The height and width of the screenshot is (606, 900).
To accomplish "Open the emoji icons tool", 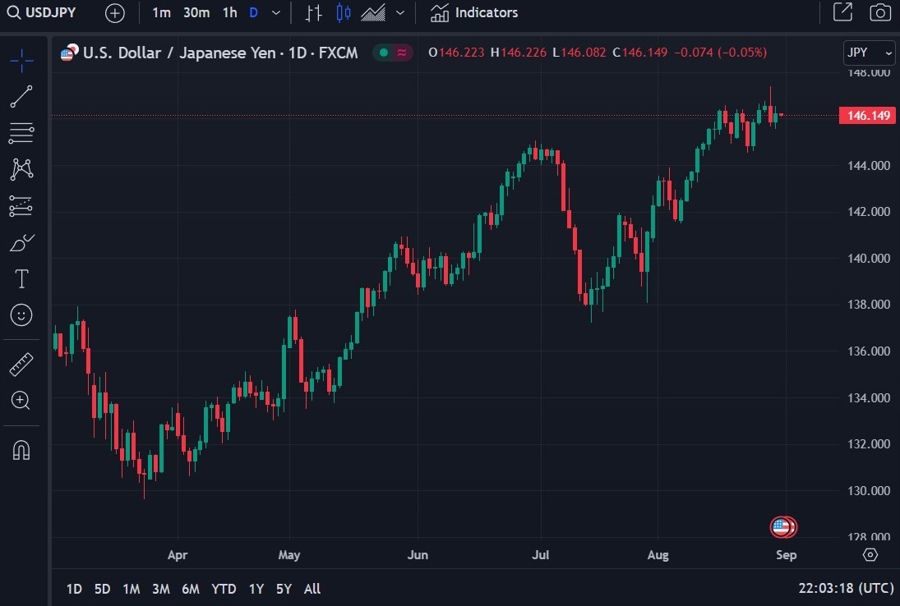I will 21,315.
